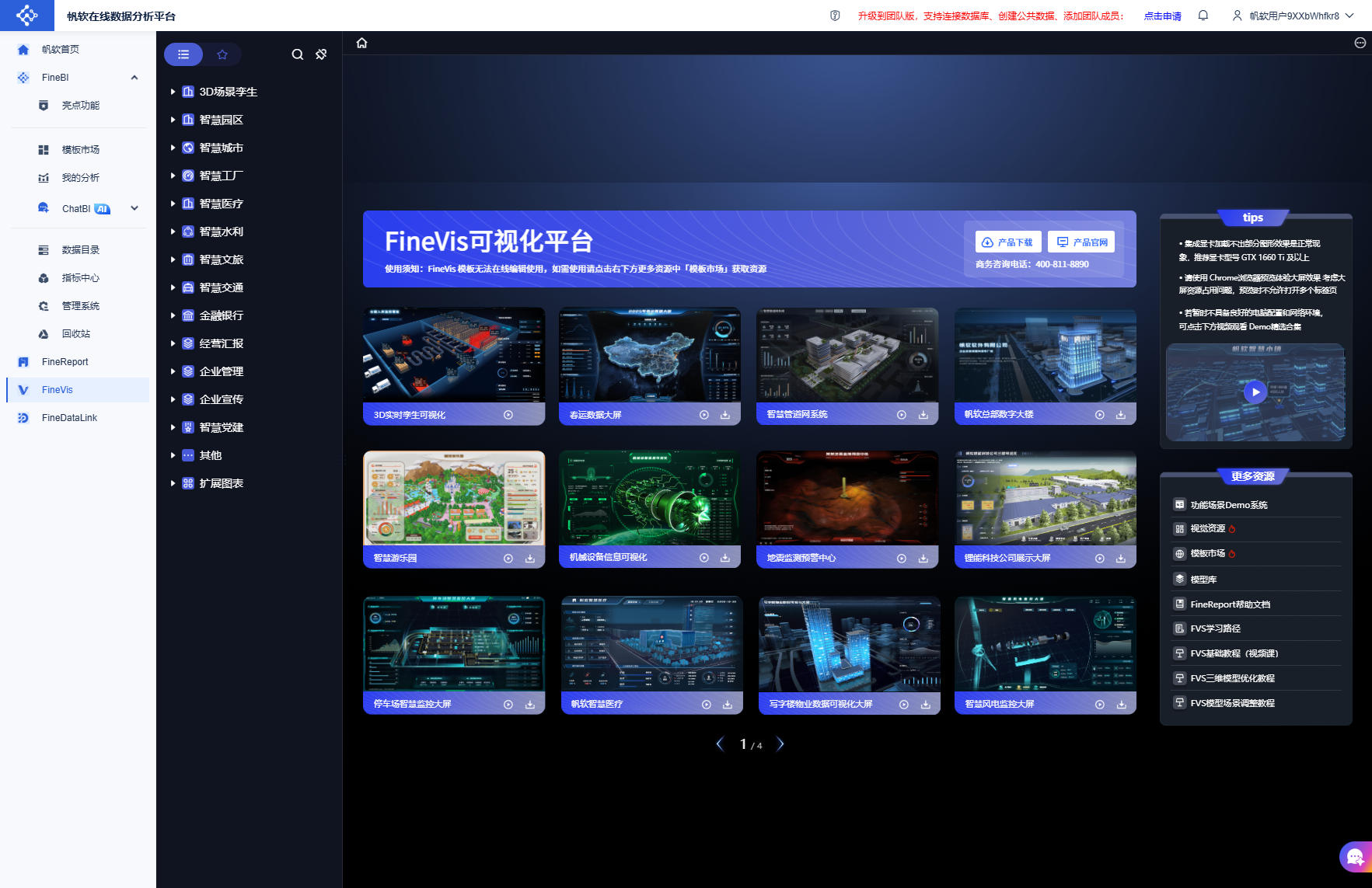Click the 点击申请 link

[1162, 16]
